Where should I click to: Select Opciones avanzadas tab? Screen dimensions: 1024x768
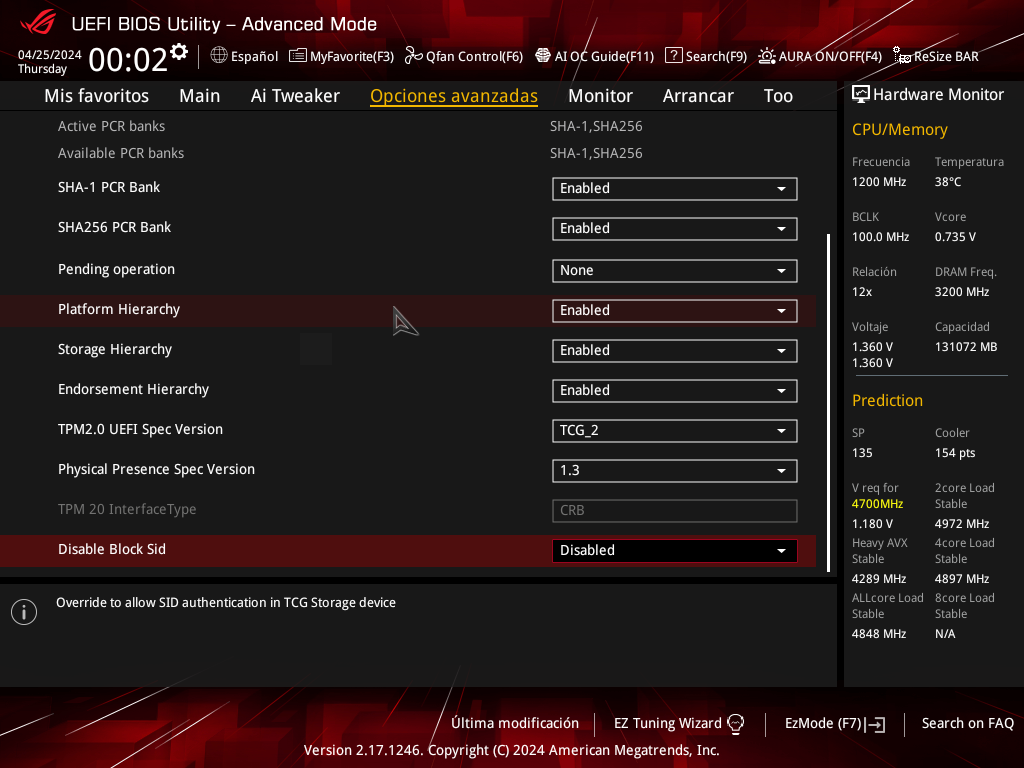(454, 95)
